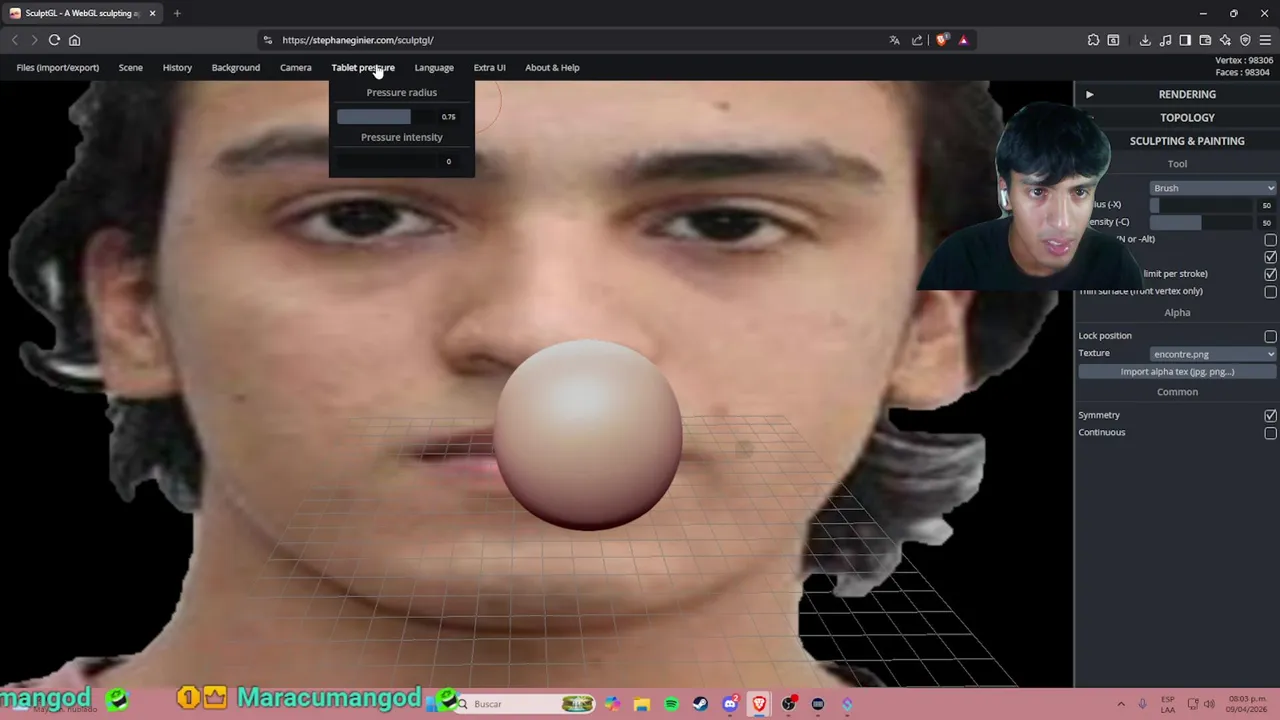Open Steam from the taskbar
The height and width of the screenshot is (720, 1280).
pyautogui.click(x=700, y=704)
